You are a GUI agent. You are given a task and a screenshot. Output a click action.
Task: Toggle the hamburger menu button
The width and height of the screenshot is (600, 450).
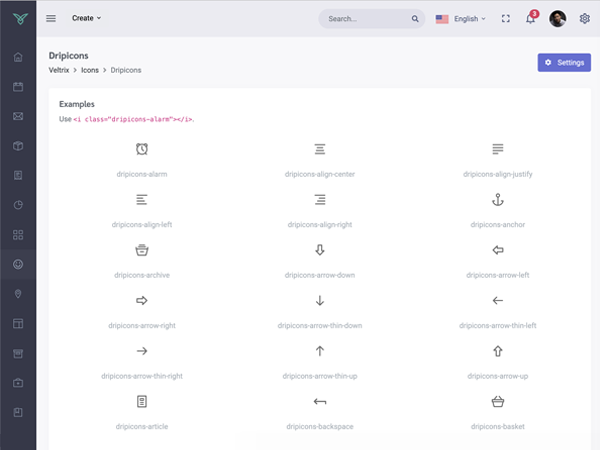coord(51,18)
